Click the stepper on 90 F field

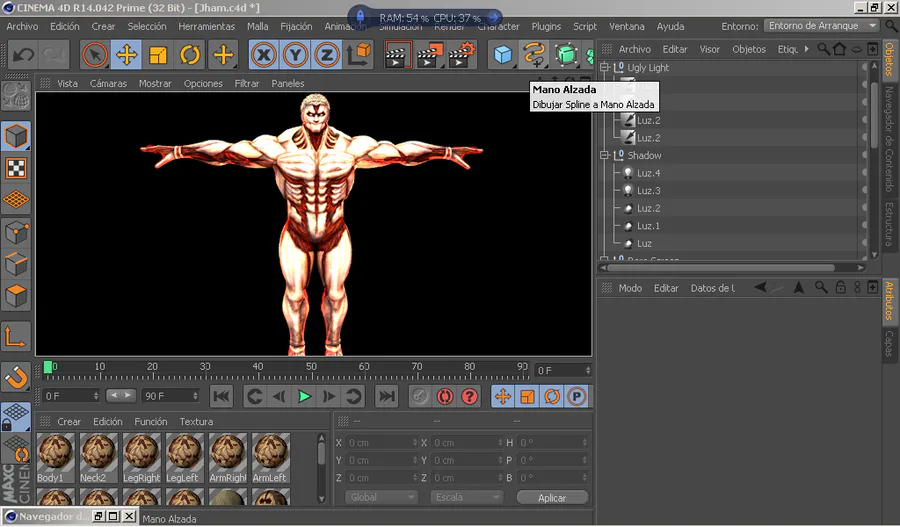[195, 396]
